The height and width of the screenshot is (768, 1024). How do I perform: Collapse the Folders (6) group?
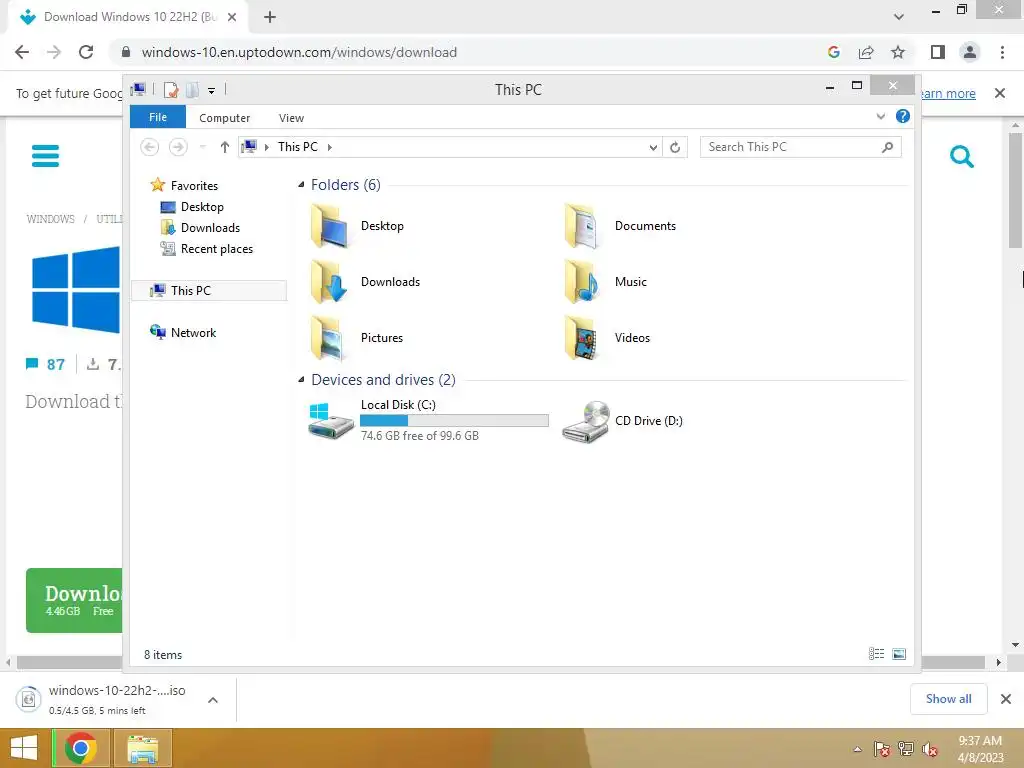(x=301, y=185)
